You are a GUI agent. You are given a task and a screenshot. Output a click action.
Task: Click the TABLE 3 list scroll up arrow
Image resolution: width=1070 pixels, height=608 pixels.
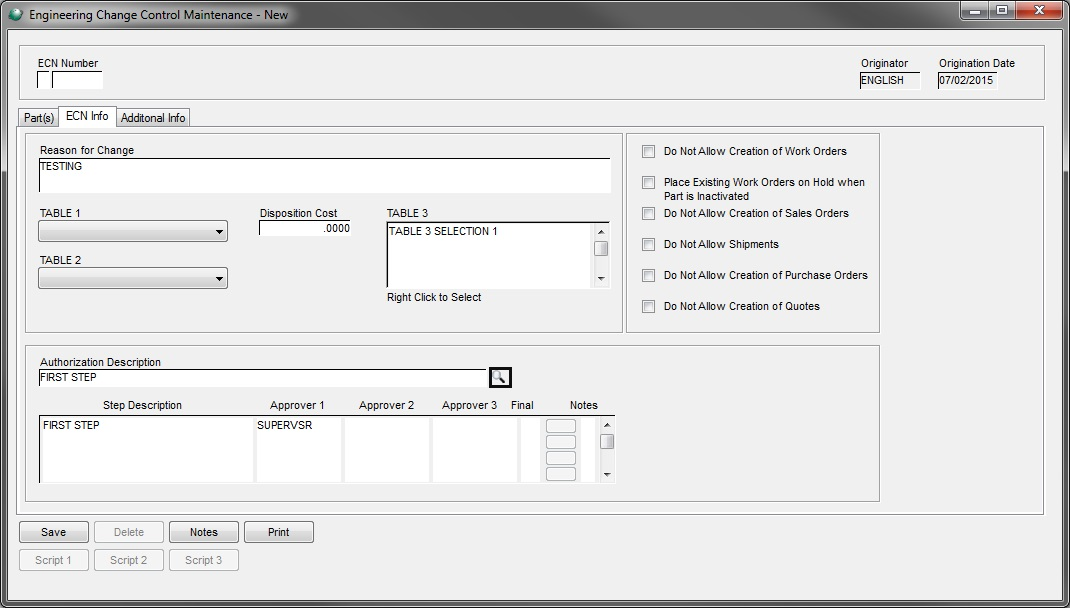[x=601, y=232]
